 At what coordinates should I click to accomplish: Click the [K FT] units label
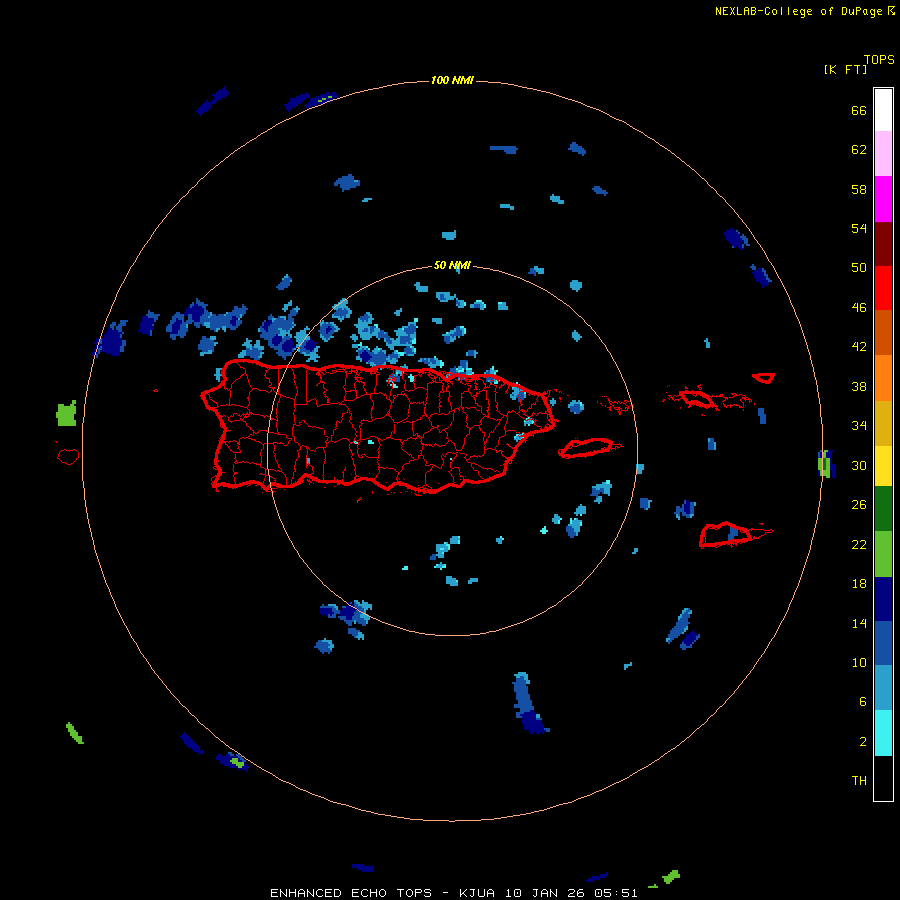[x=845, y=69]
